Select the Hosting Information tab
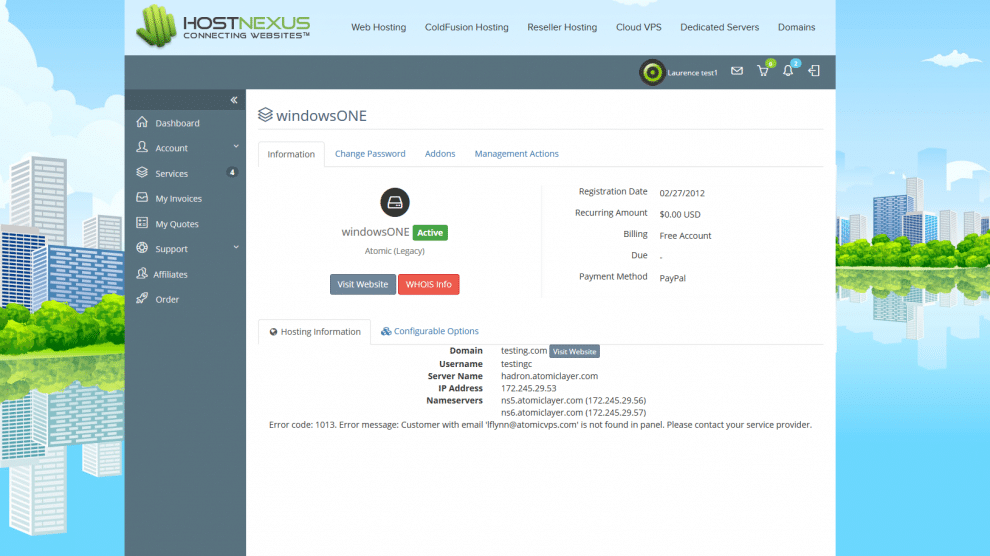Screen dimensions: 990x556 coord(314,332)
